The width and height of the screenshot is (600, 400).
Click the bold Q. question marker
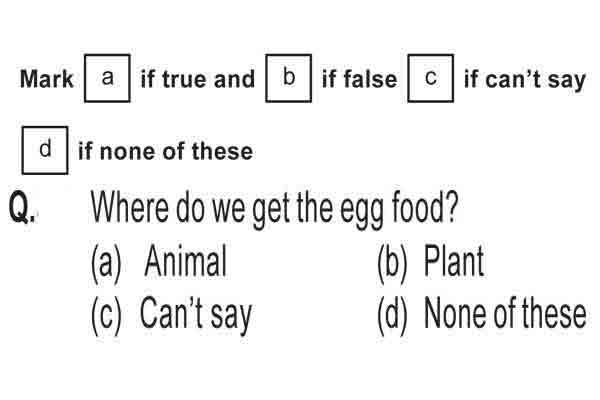click(22, 209)
